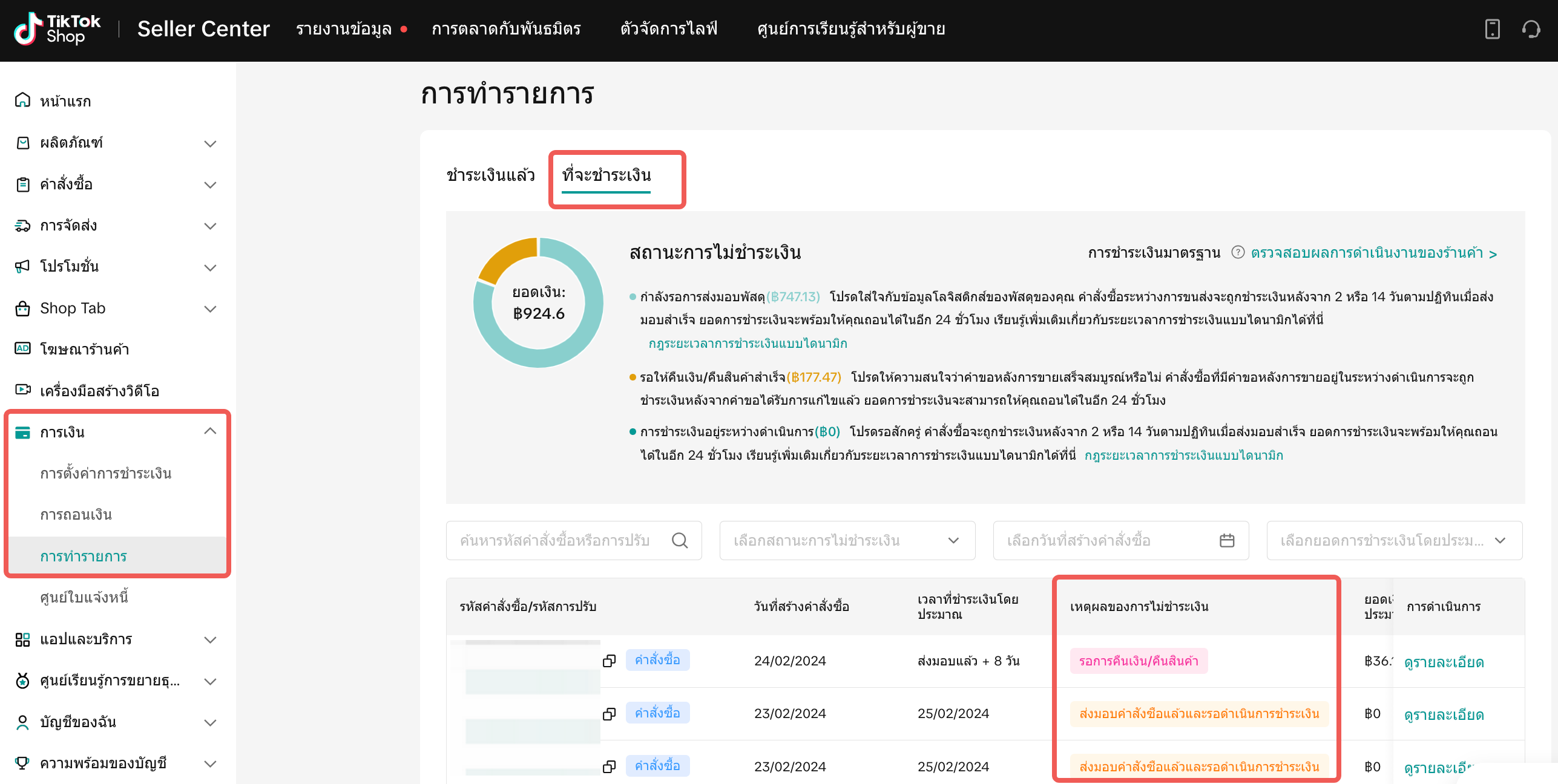The height and width of the screenshot is (784, 1558).
Task: Open การถอนเงin submenu item
Action: (x=76, y=514)
